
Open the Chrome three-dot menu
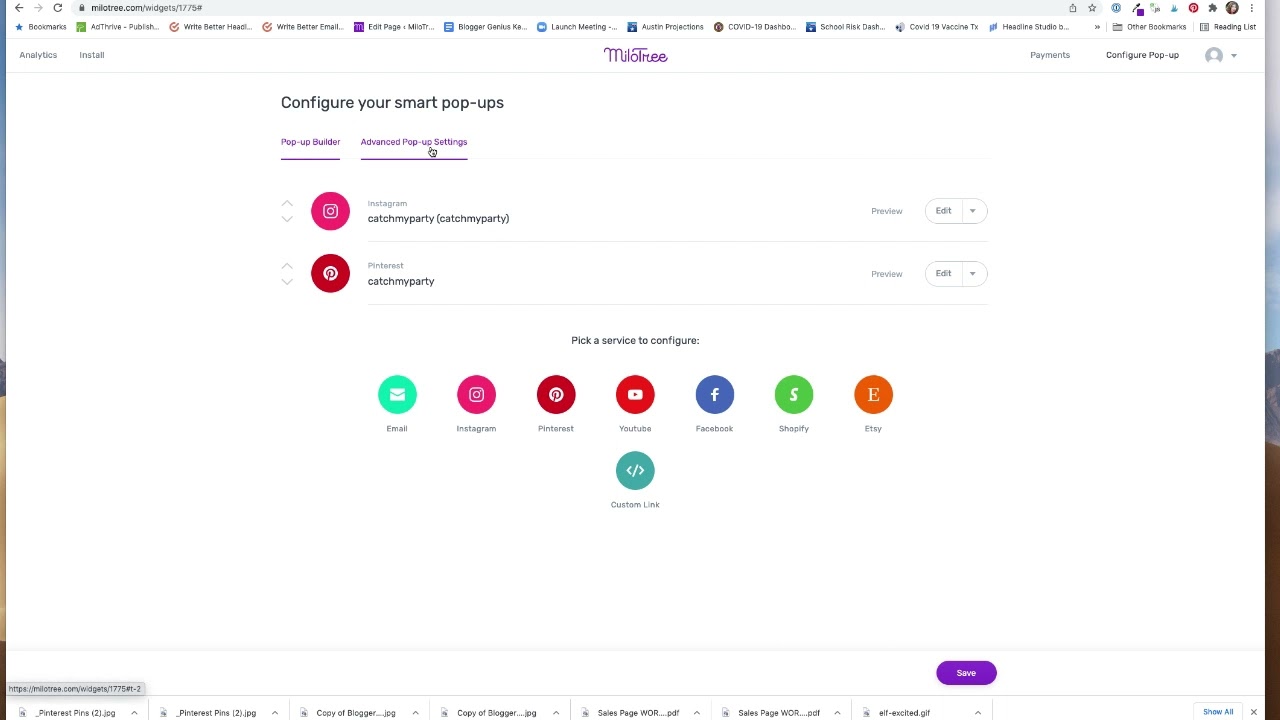[x=1251, y=8]
